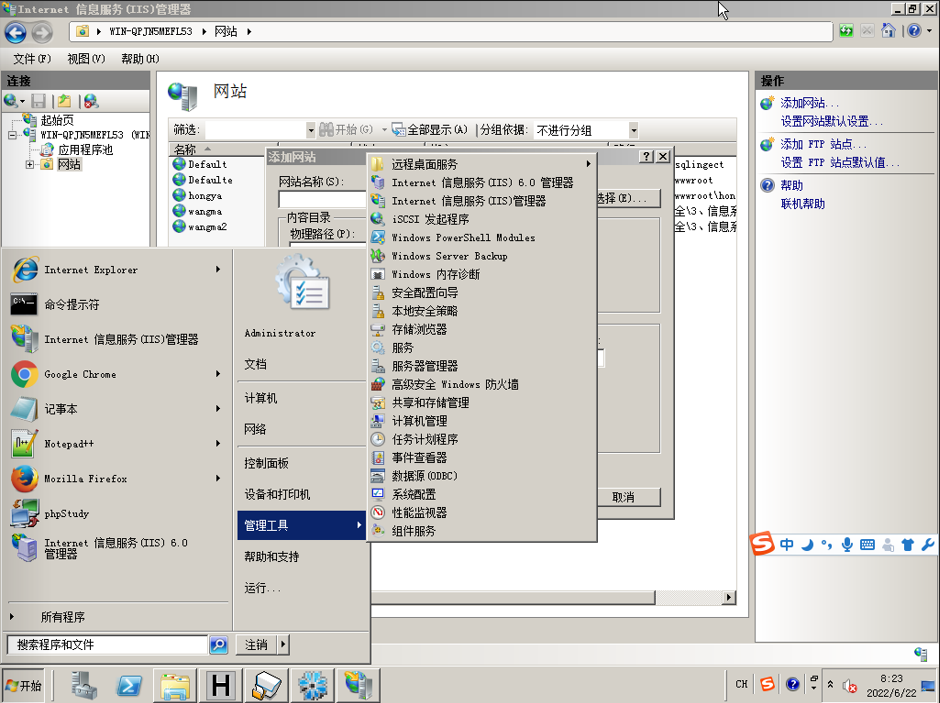Toggle the Sogou 中 Chinese/English mode
Image resolution: width=940 pixels, height=703 pixels.
[787, 544]
